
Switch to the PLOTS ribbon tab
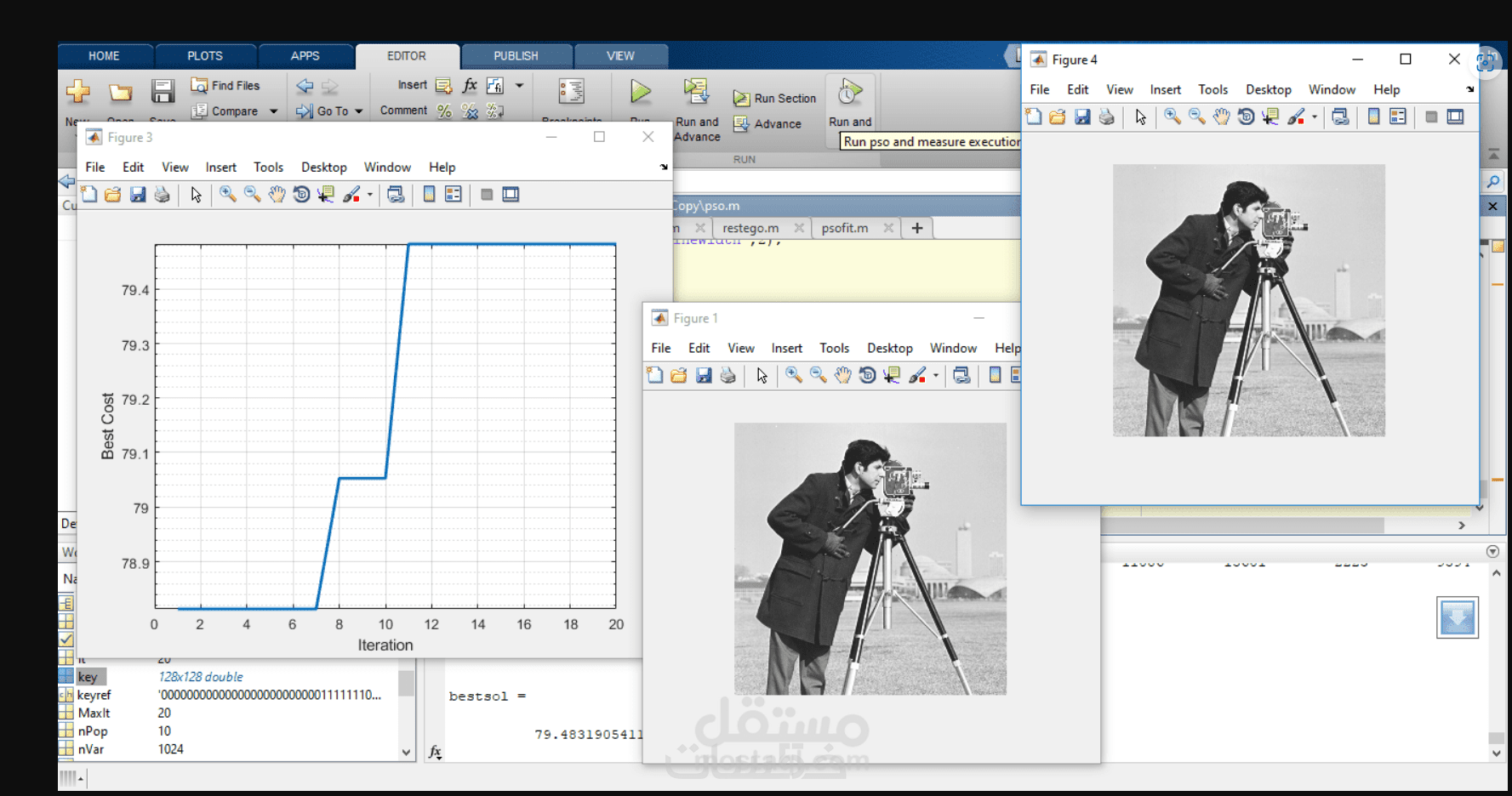pyautogui.click(x=205, y=56)
